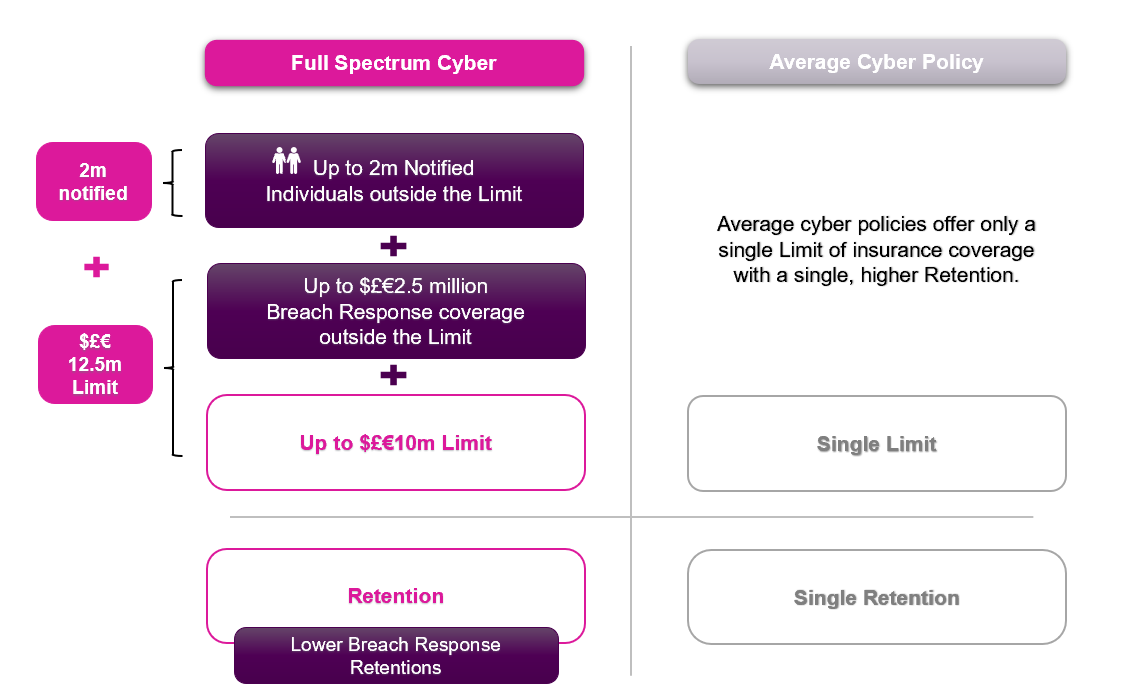1132x695 pixels.
Task: Select the Full Spectrum Cyber header
Action: pos(394,63)
